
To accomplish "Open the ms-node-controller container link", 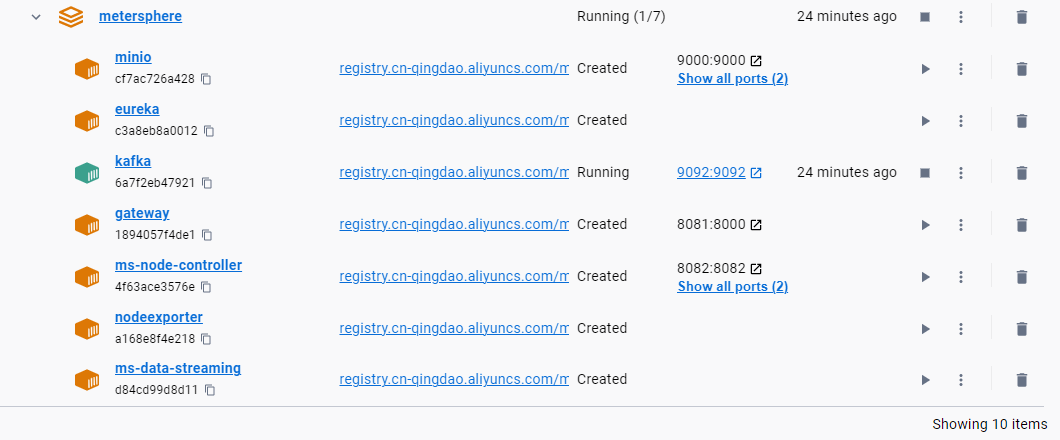I will point(178,266).
